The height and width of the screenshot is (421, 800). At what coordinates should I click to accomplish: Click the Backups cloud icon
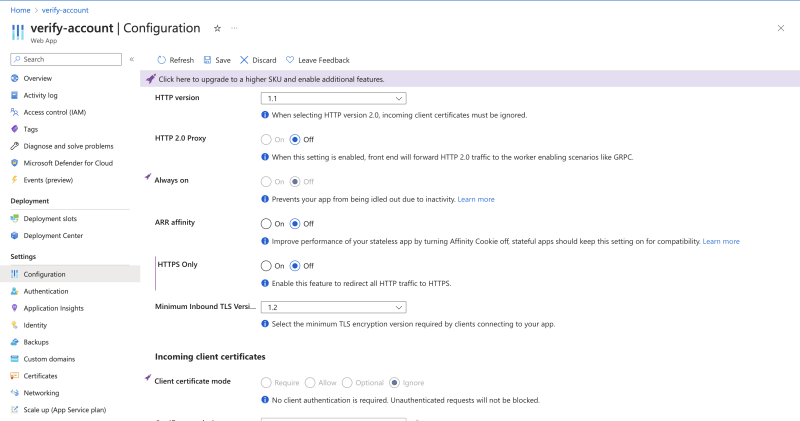[x=14, y=342]
